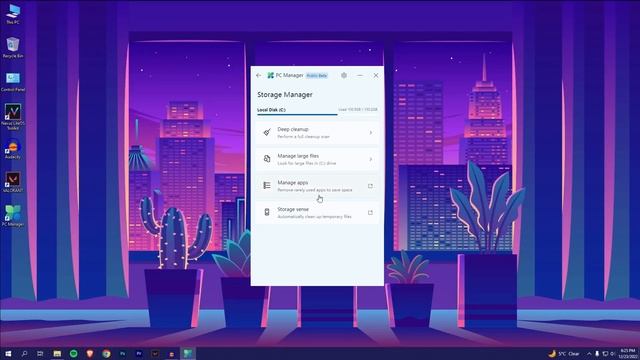Select VALORANT desktop shortcut
Screen dimensions: 640x360
click(13, 182)
